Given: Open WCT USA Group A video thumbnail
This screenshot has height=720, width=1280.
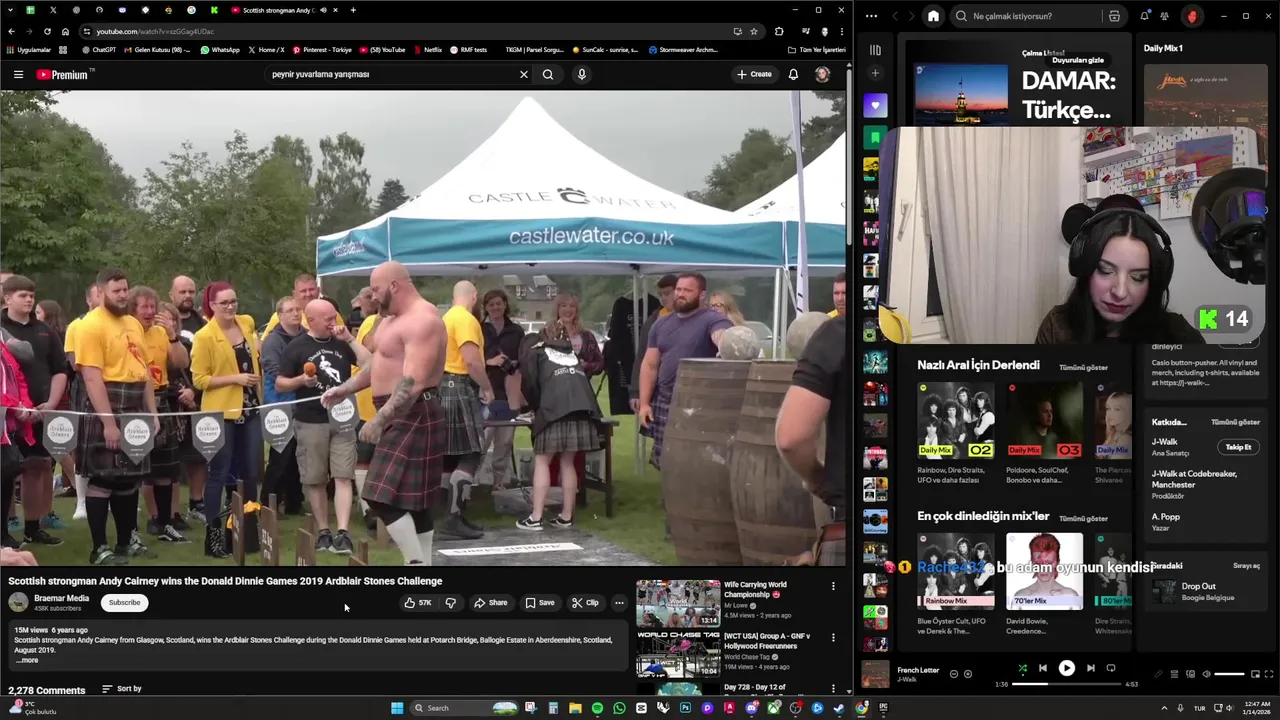Looking at the screenshot, I should (678, 654).
